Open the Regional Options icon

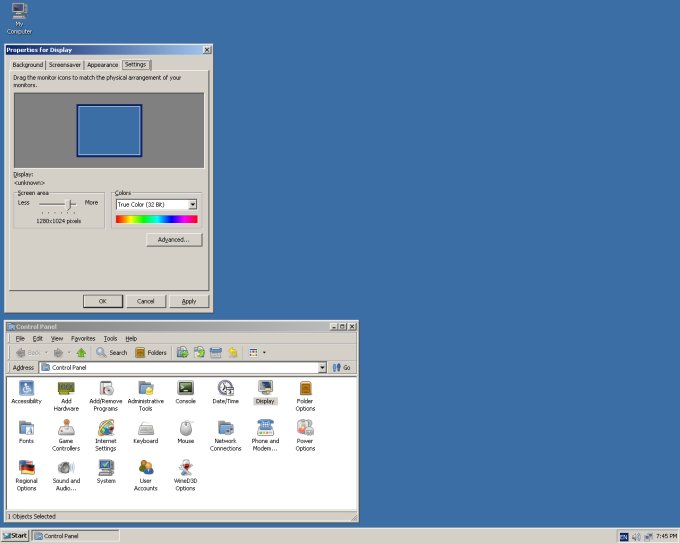click(26, 475)
